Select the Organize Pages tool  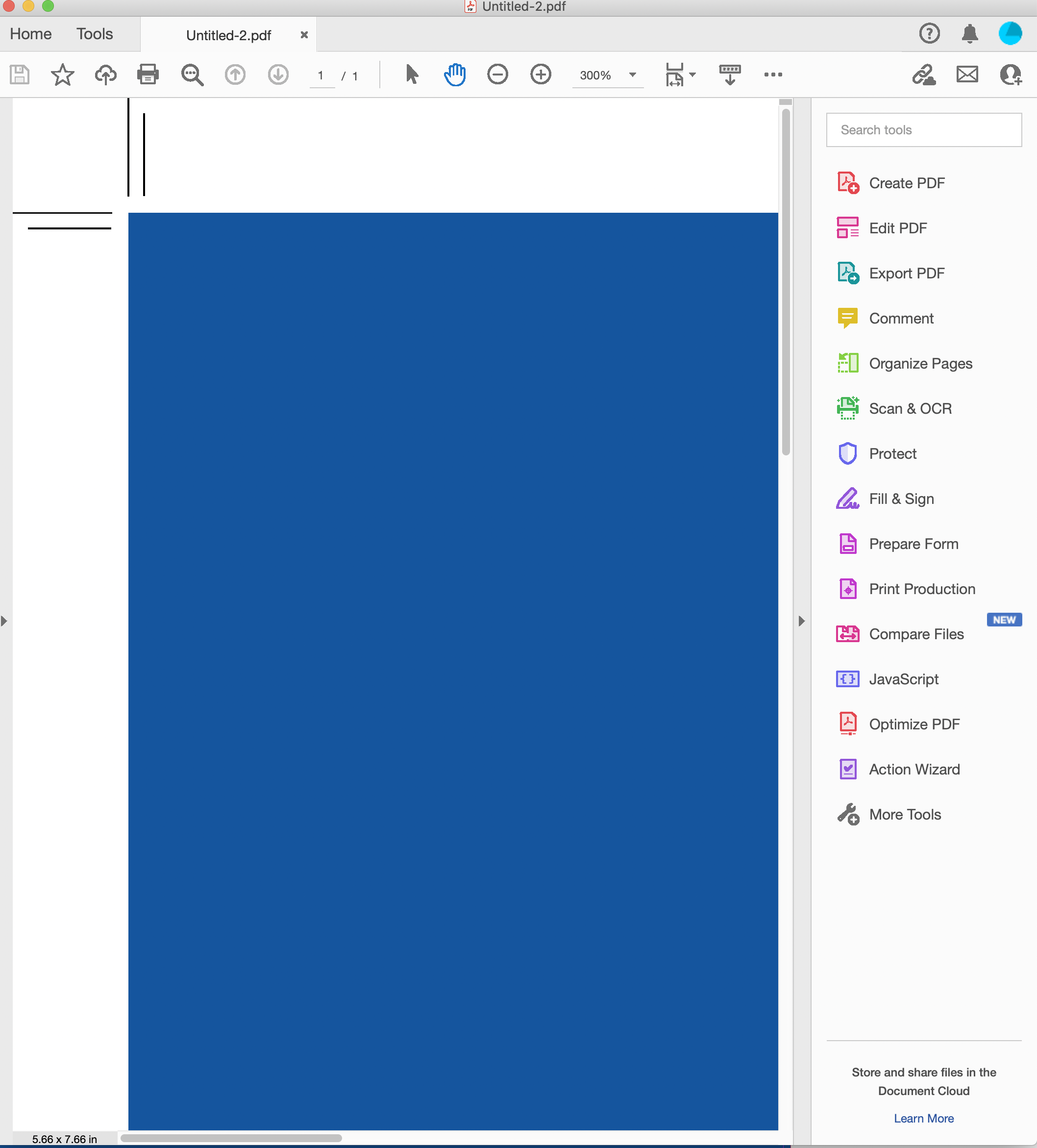click(921, 363)
